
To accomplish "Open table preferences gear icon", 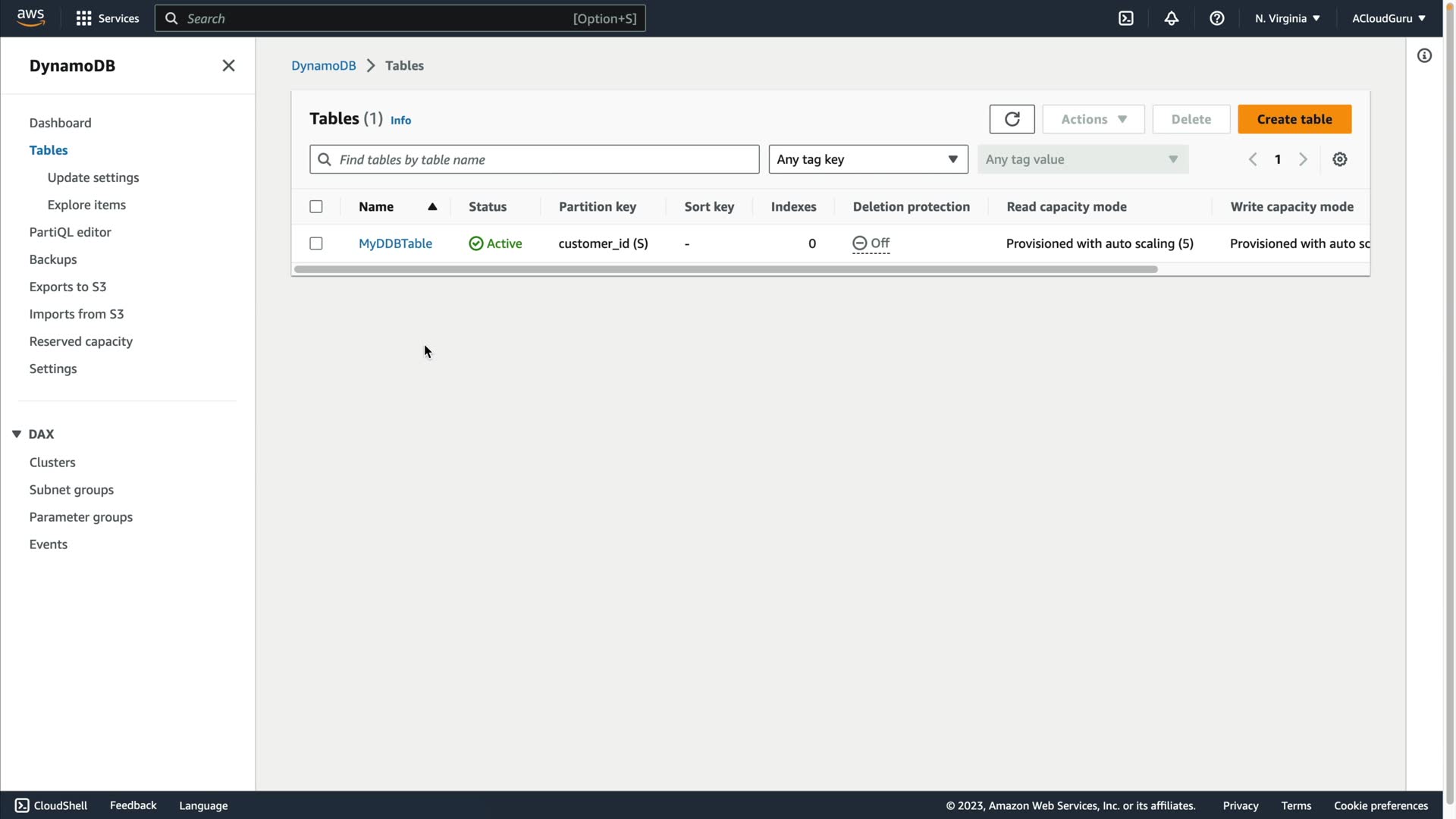I will click(x=1340, y=159).
